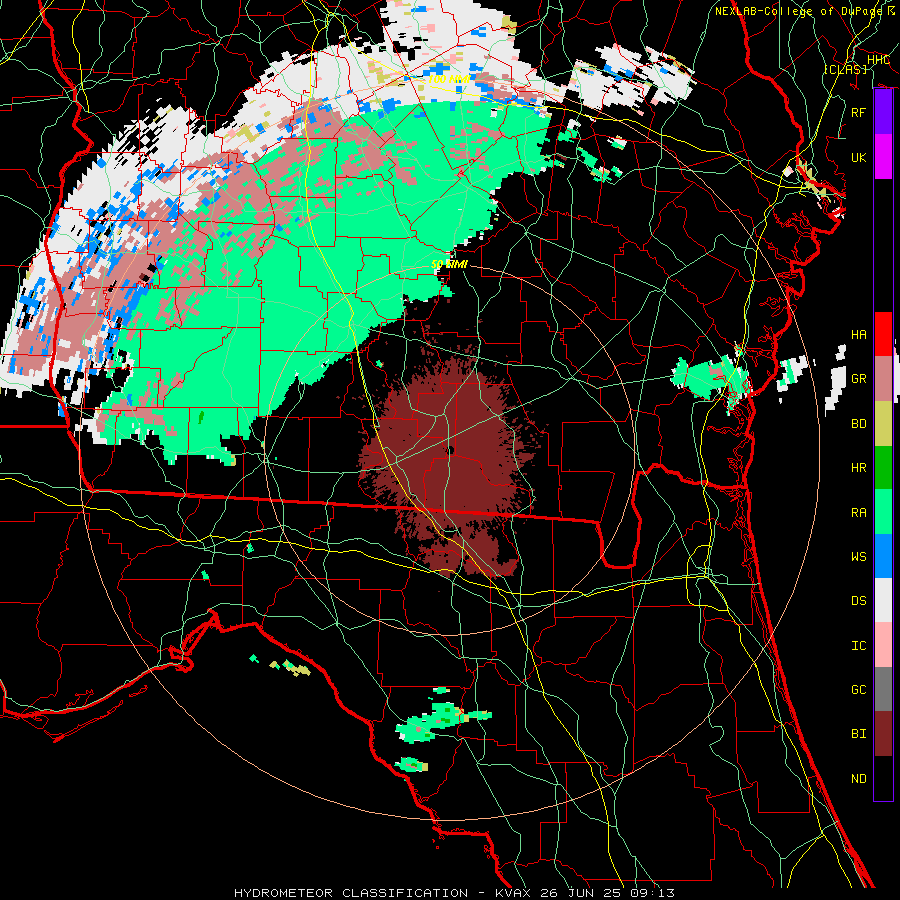Click the IC ice crystals pink swatch
This screenshot has width=900, height=900.
coord(883,645)
